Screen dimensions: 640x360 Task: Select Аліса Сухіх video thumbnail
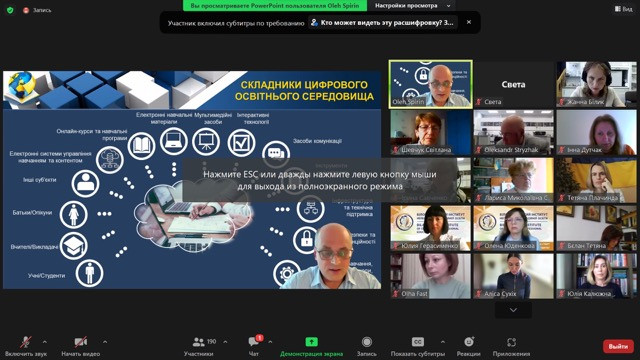pos(513,276)
